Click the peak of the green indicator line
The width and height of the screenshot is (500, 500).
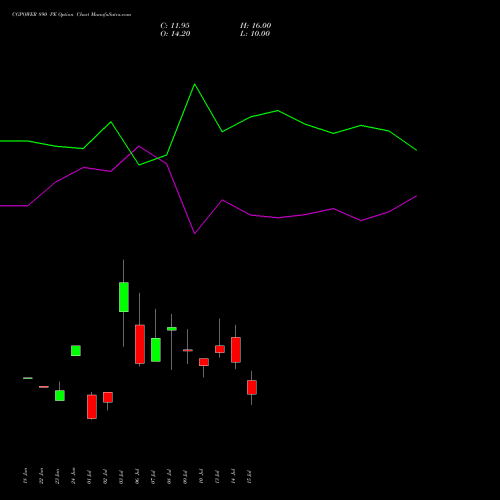(x=195, y=84)
